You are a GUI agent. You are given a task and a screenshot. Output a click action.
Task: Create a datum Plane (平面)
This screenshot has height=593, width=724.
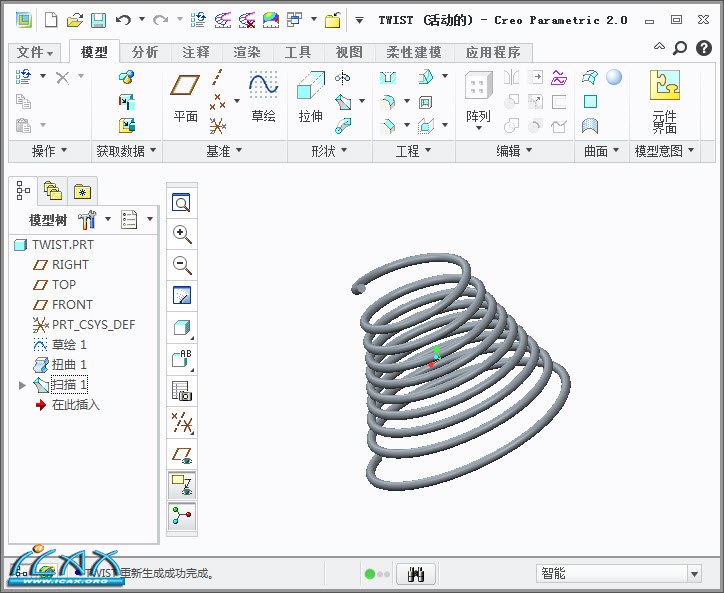click(x=186, y=98)
